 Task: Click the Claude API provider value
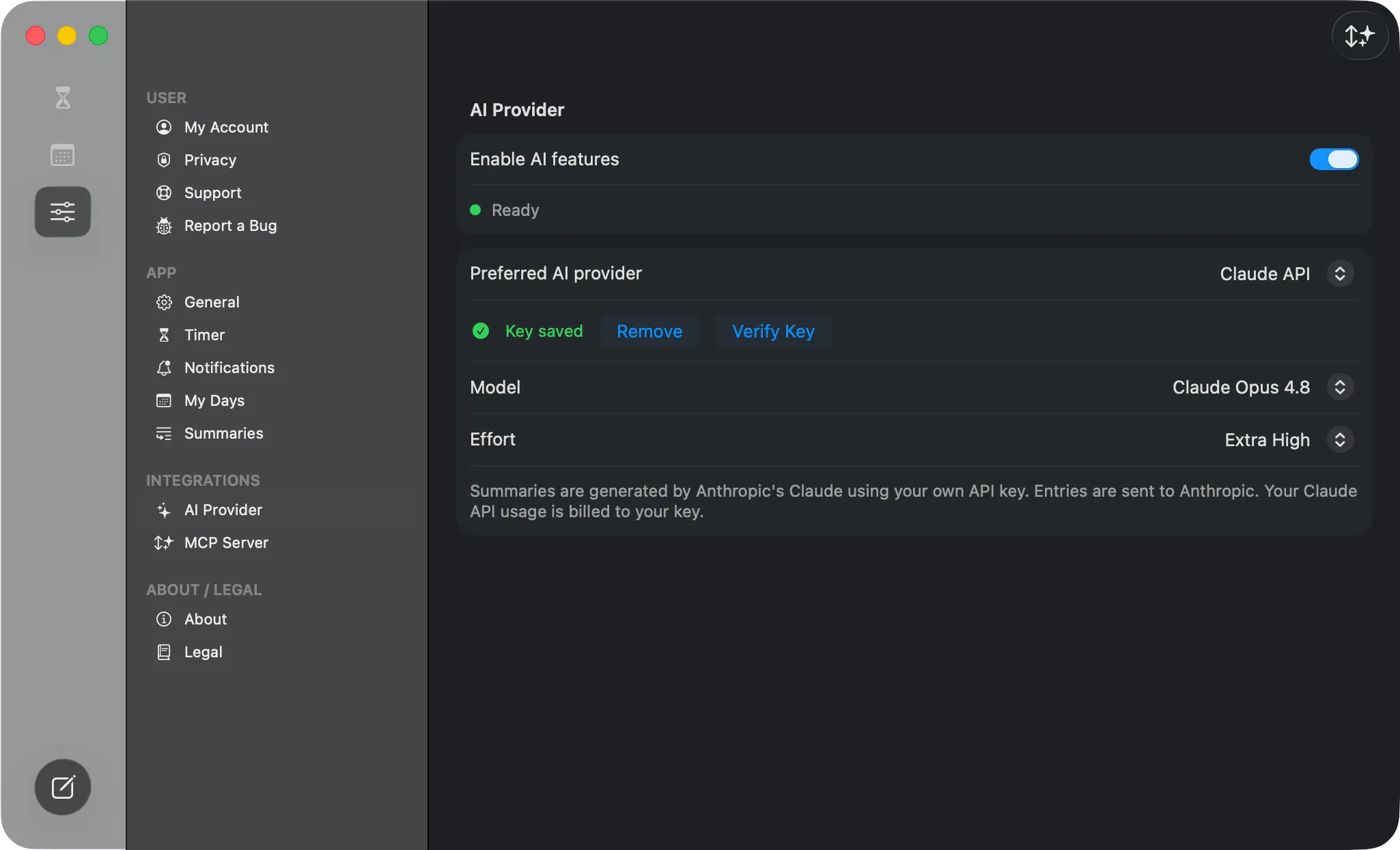tap(1265, 273)
